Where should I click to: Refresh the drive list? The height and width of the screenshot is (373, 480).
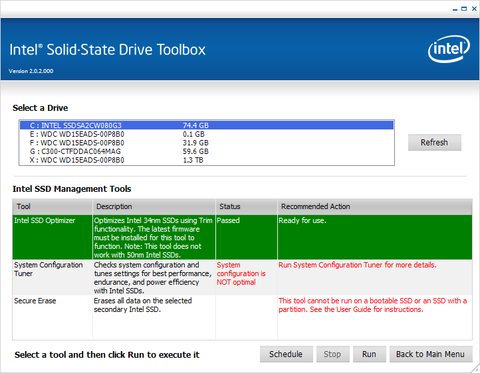(434, 142)
